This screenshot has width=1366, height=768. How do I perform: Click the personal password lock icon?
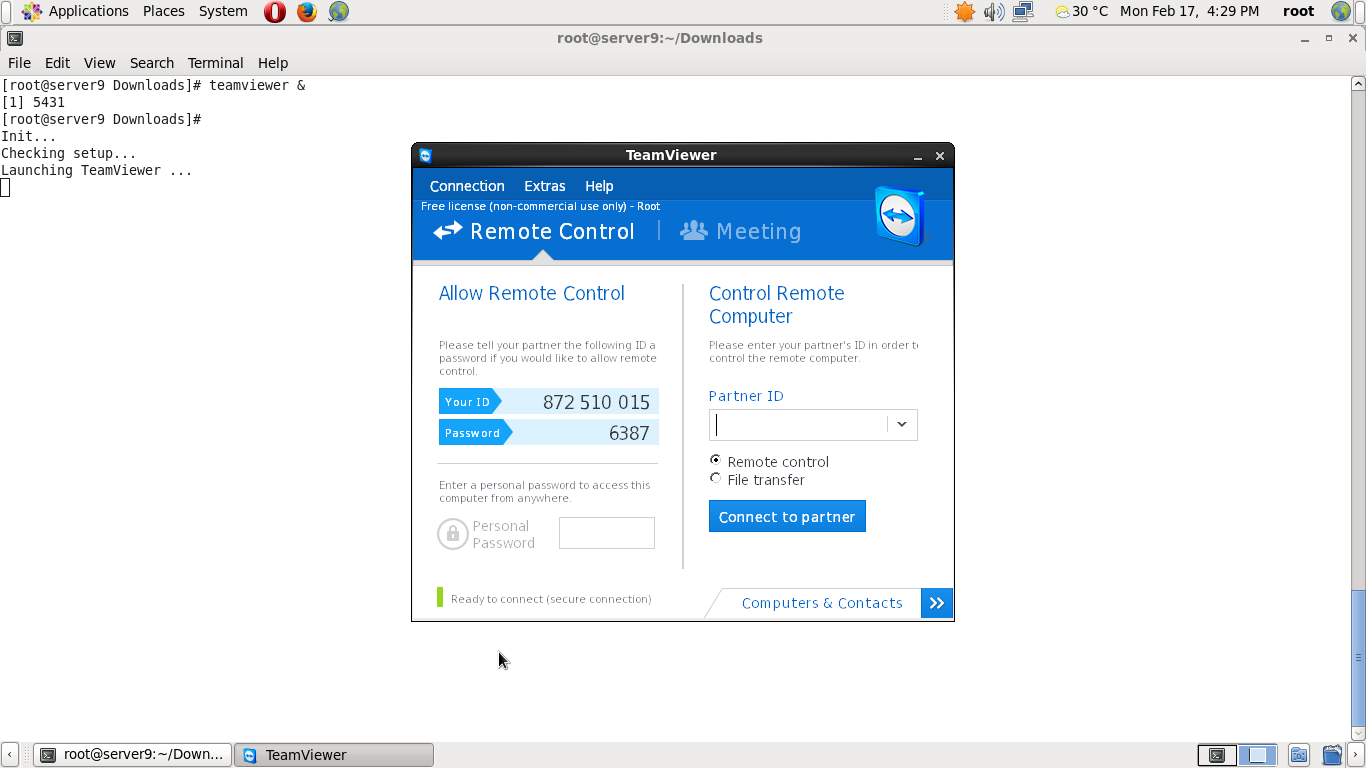tap(453, 534)
